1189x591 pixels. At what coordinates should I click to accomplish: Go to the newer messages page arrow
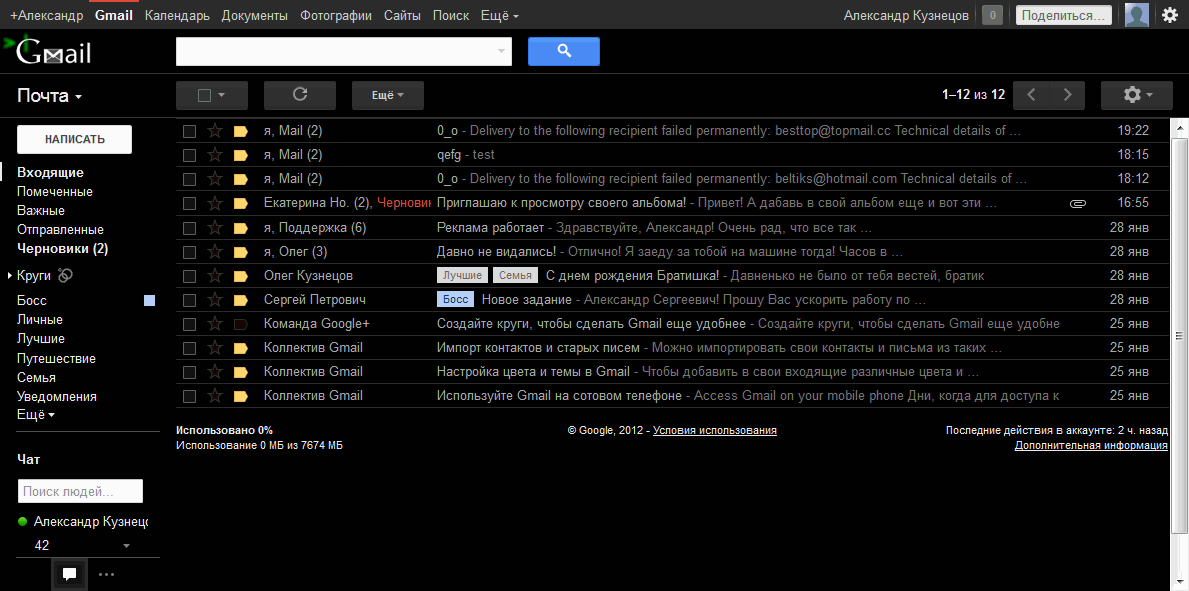point(1031,95)
